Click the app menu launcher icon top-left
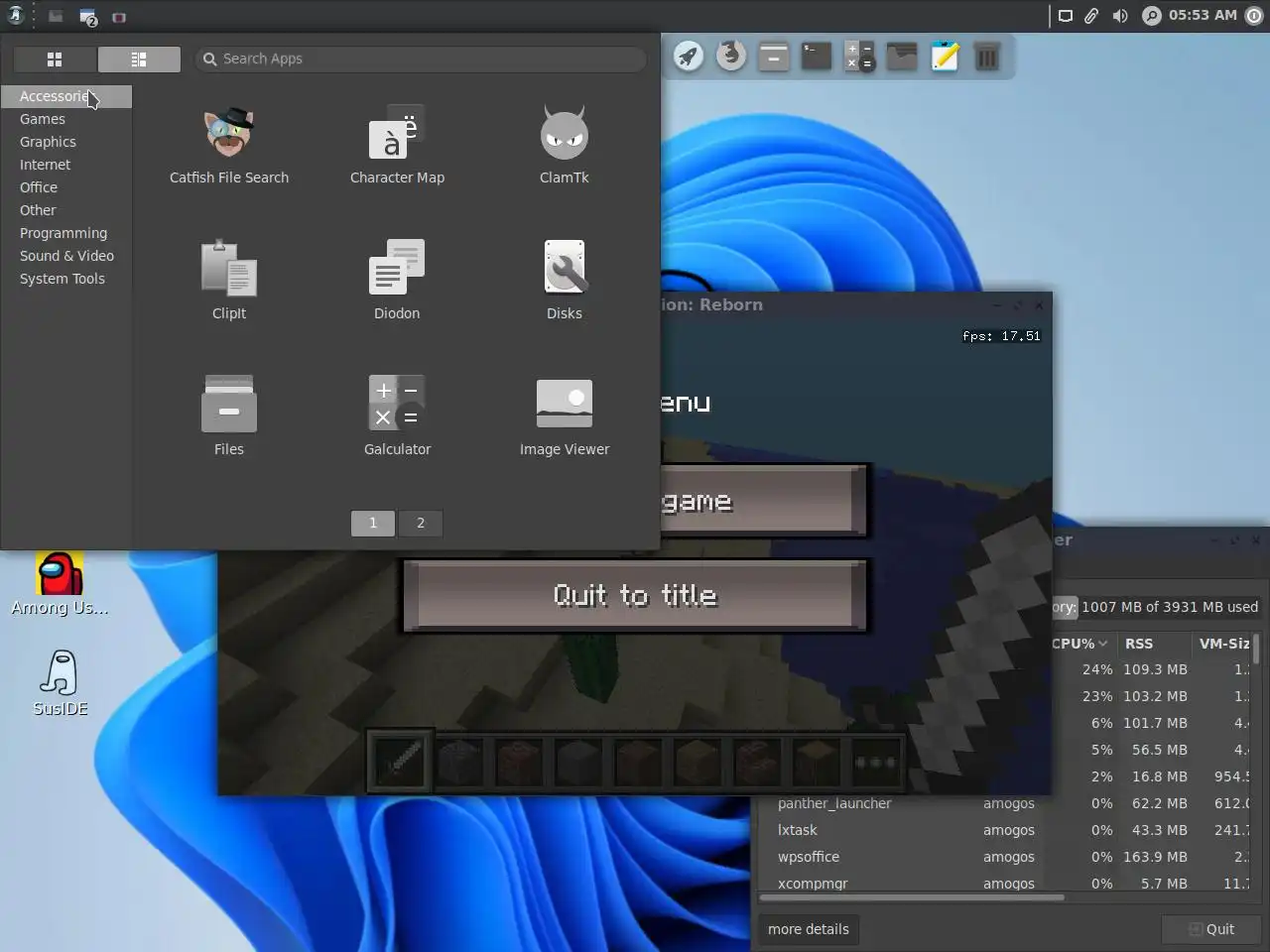This screenshot has height=952, width=1270. point(16,16)
